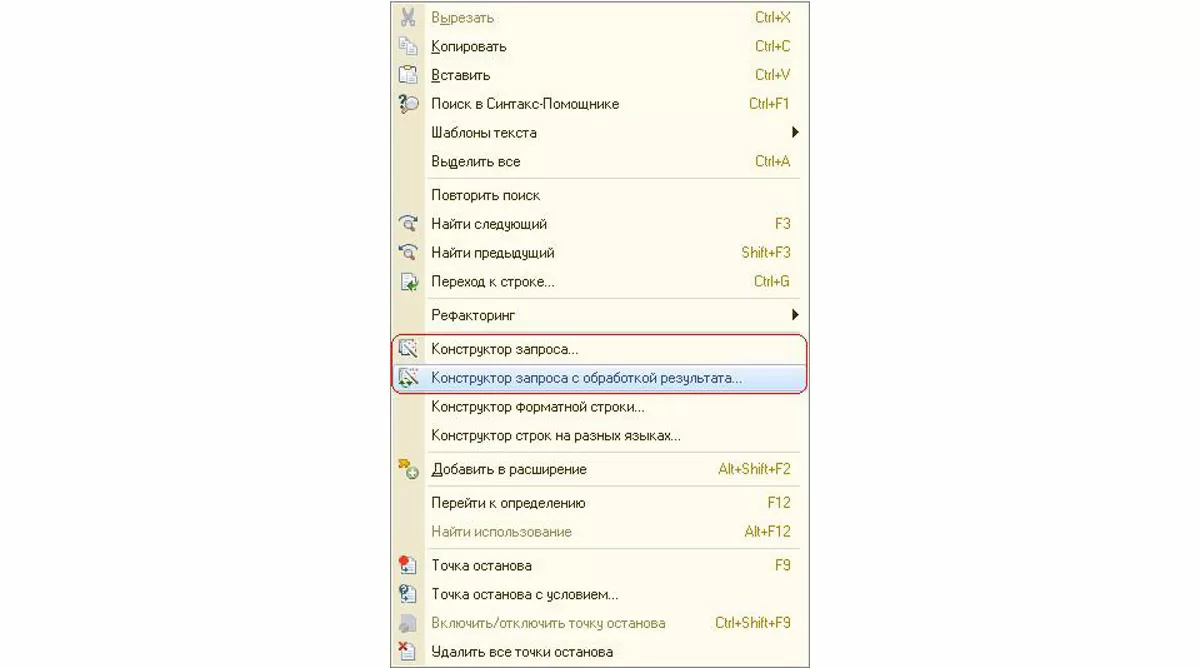
Task: Expand the Шаблоны текста submenu arrow
Action: (x=795, y=133)
